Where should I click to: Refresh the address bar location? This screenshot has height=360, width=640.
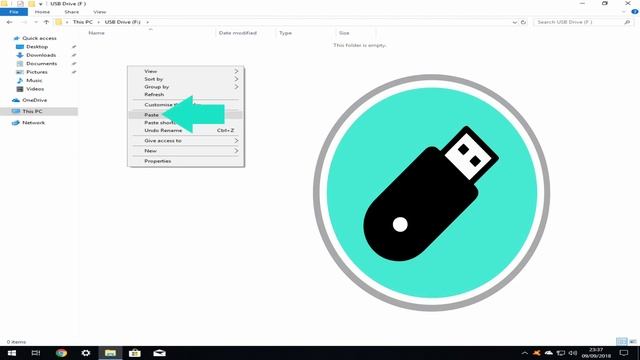coord(523,22)
